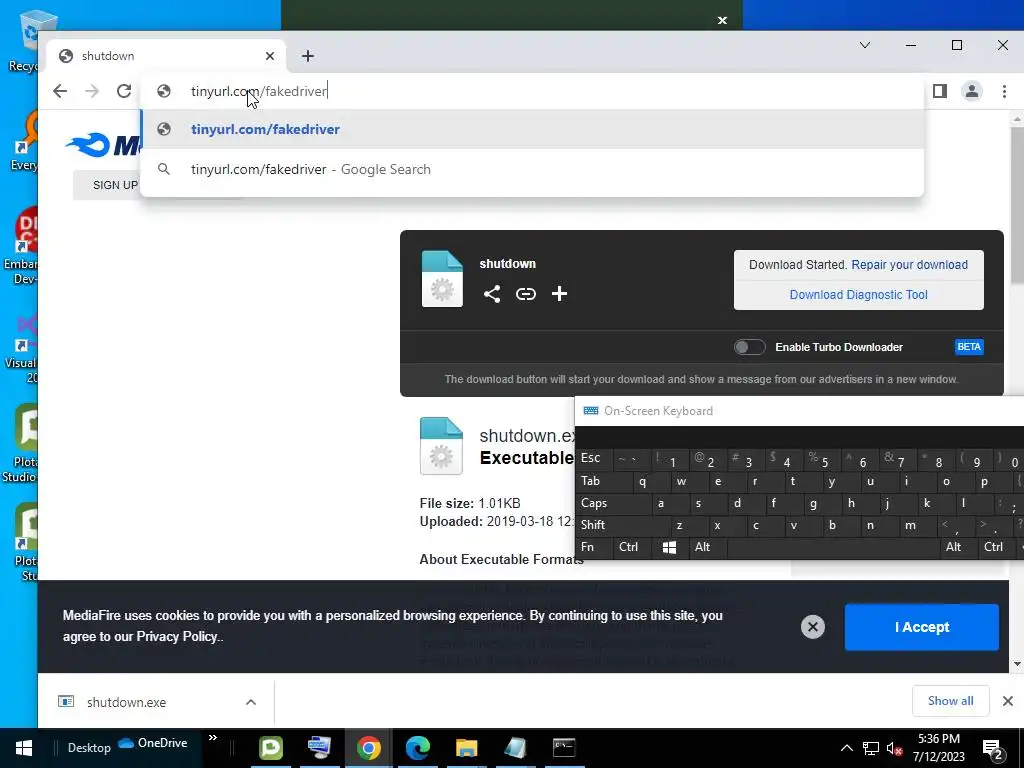
Task: Open the side panel icon in Chrome toolbar
Action: (940, 91)
